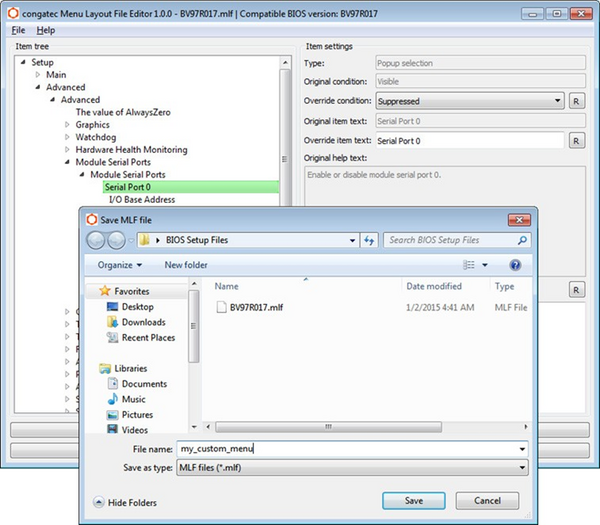Open the Help menu
Viewport: 600px width, 525px height.
point(46,30)
